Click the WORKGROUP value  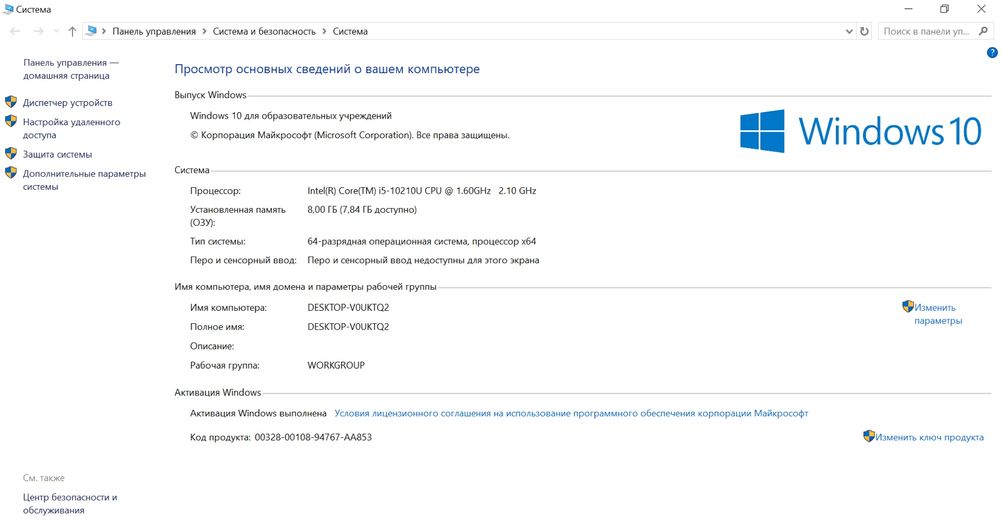pos(336,366)
